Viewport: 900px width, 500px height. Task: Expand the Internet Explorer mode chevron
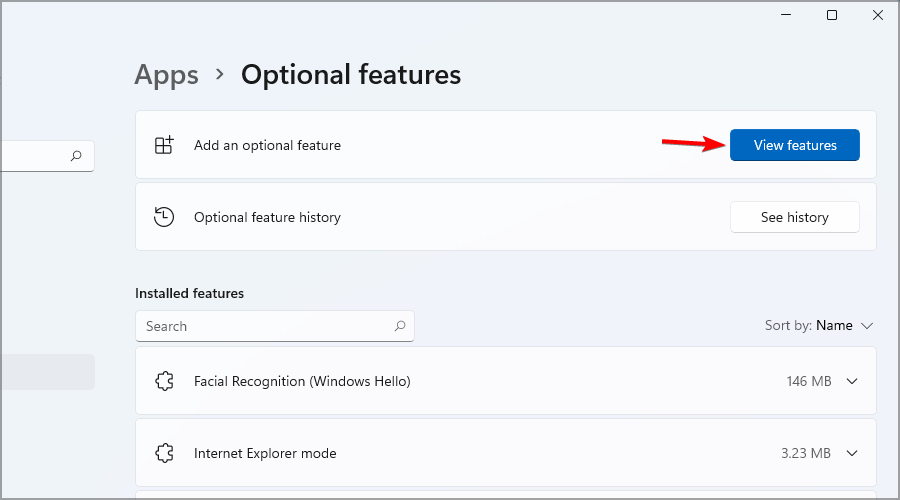[x=852, y=453]
